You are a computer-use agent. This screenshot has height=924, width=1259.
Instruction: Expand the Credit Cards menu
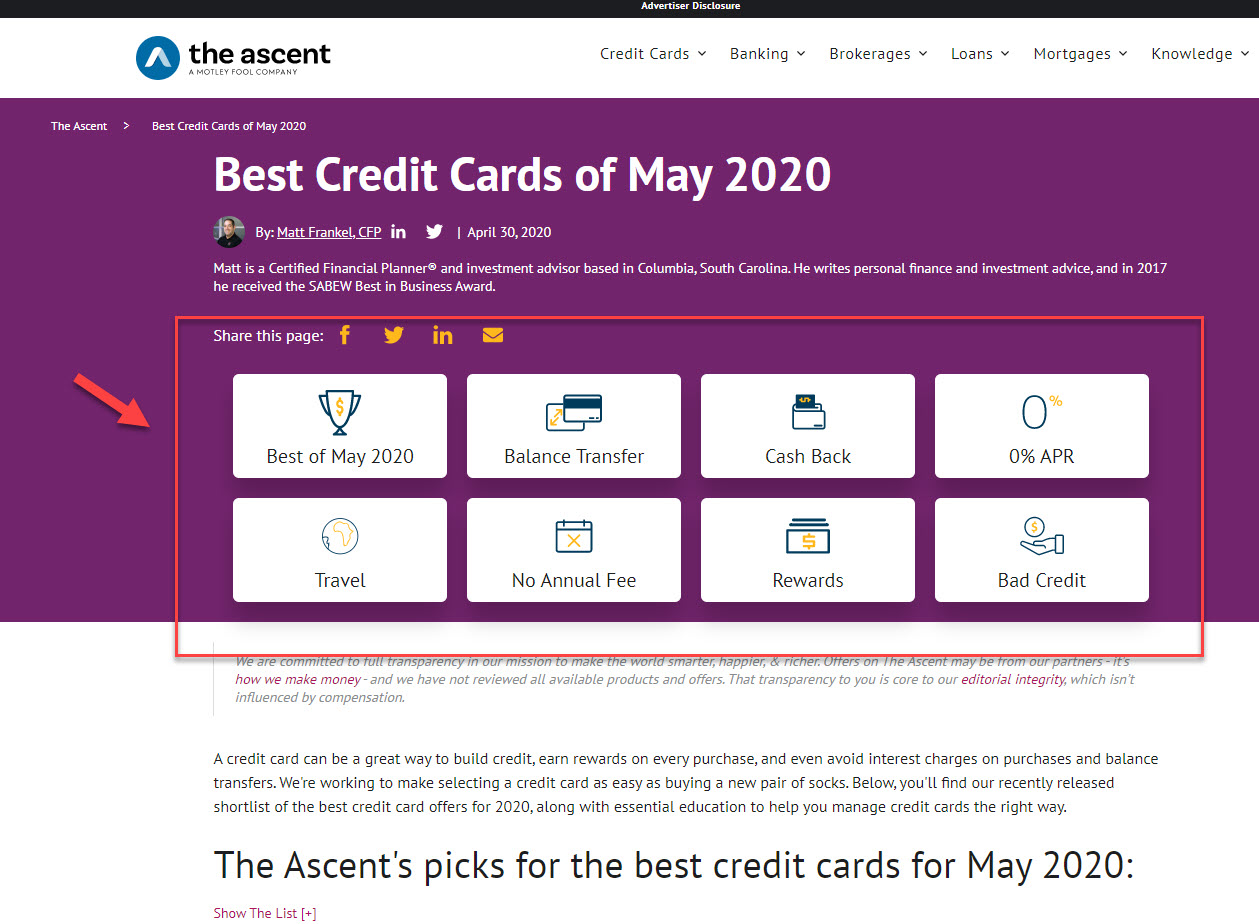[653, 54]
